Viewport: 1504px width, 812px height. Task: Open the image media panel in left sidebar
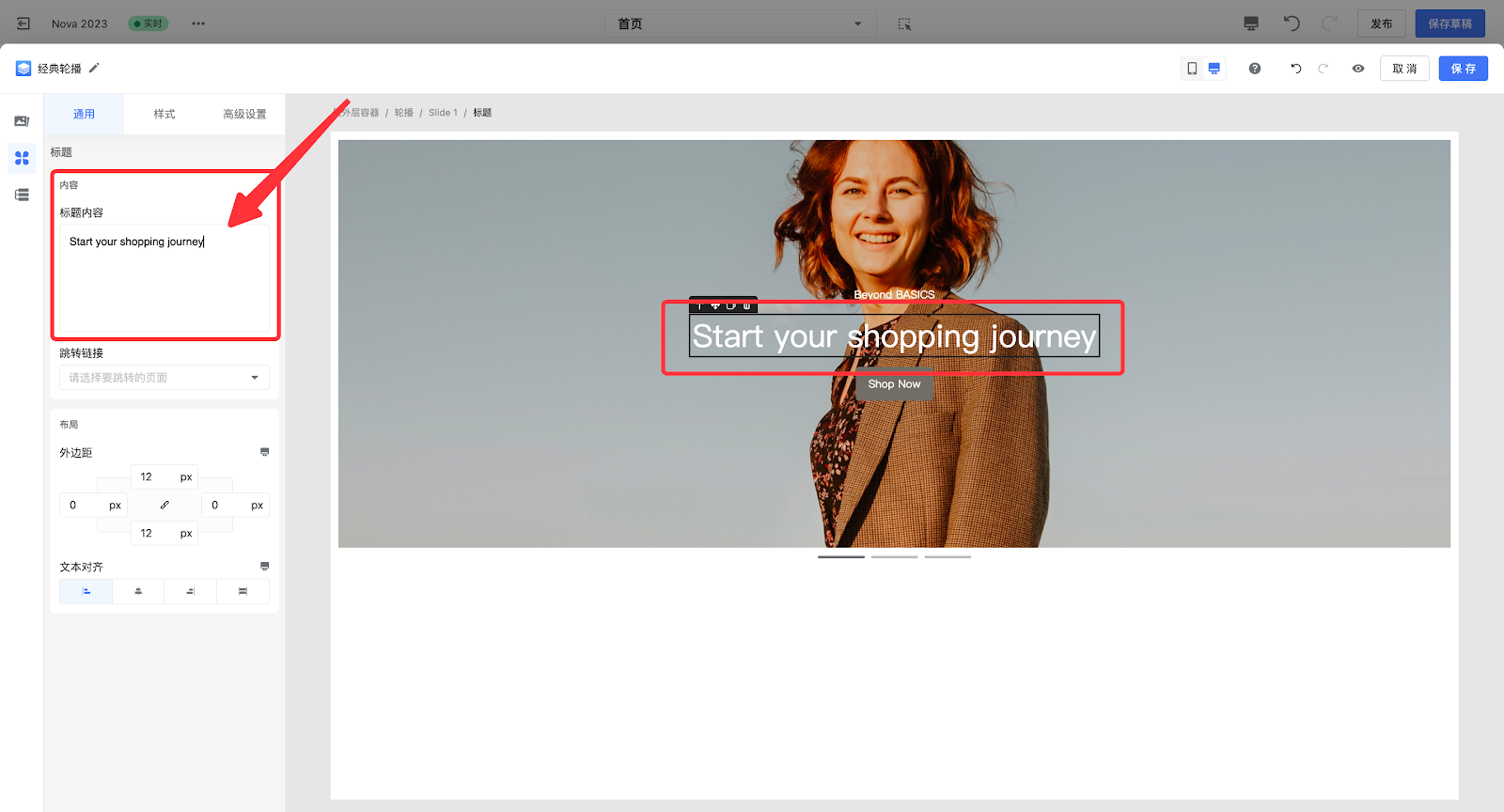(x=22, y=121)
